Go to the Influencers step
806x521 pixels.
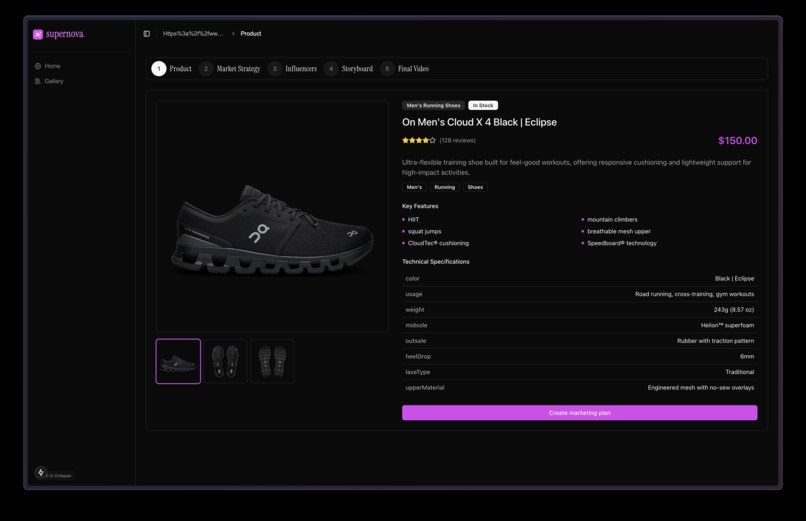[292, 68]
